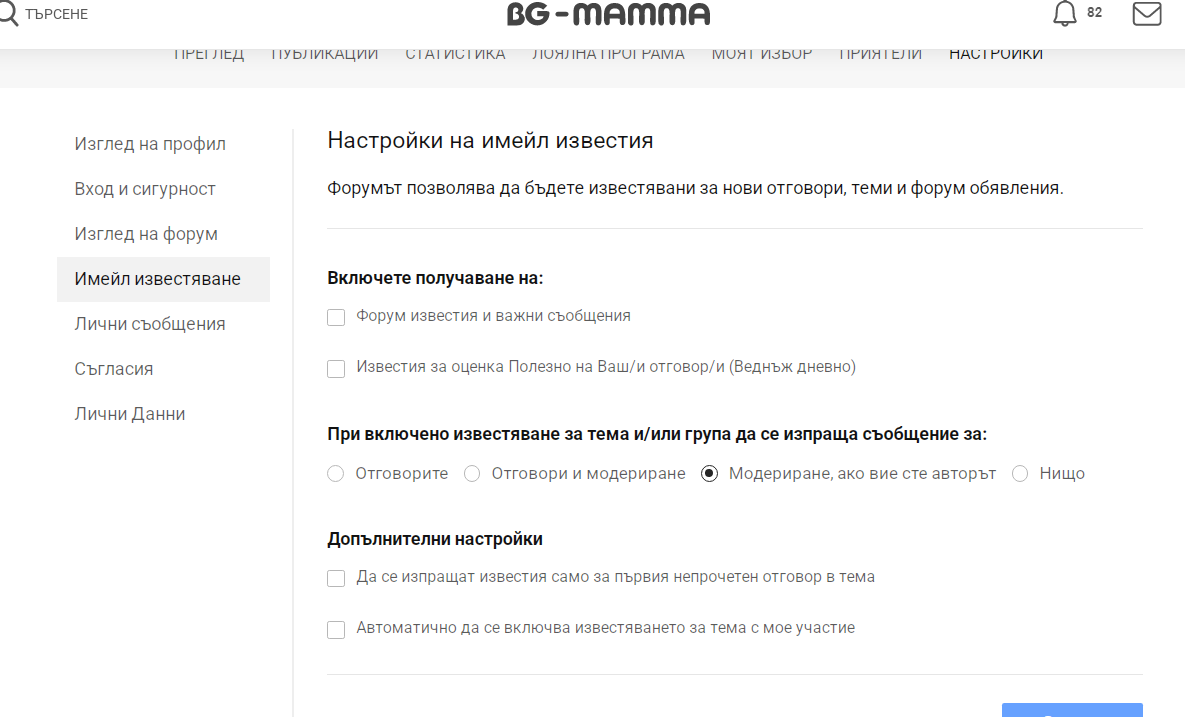Enable 'Автоматично да се включва известяването' checkbox
The image size is (1185, 717).
(x=336, y=630)
